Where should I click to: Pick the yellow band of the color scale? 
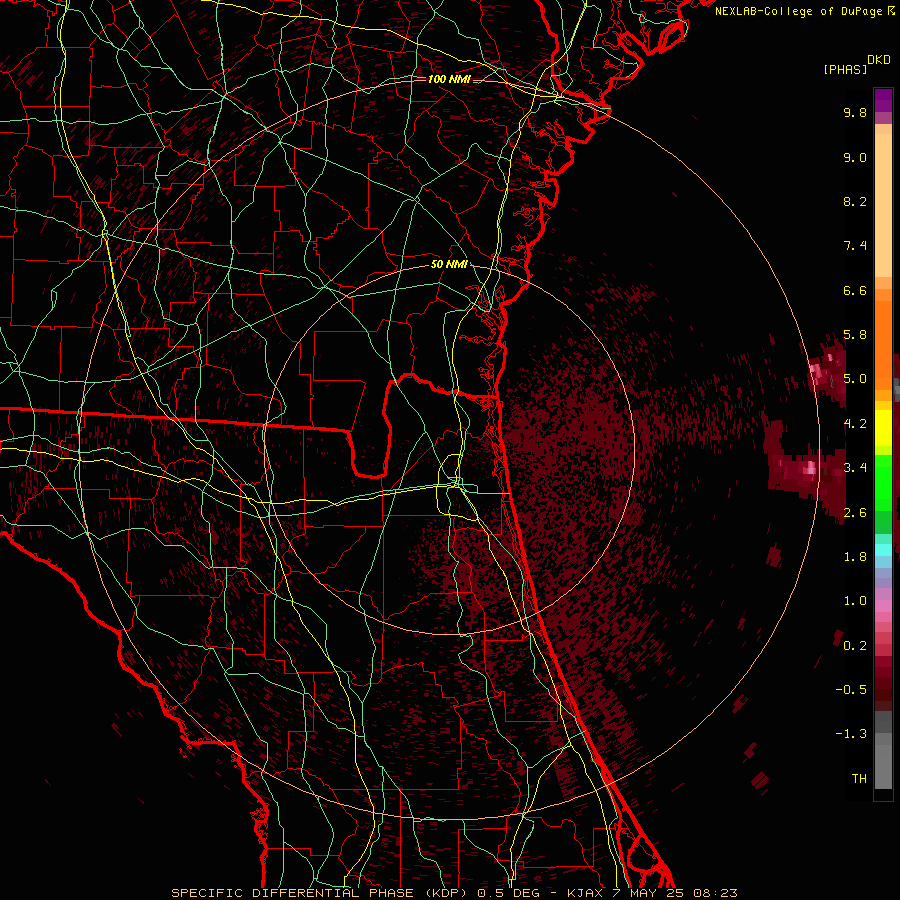[x=883, y=428]
